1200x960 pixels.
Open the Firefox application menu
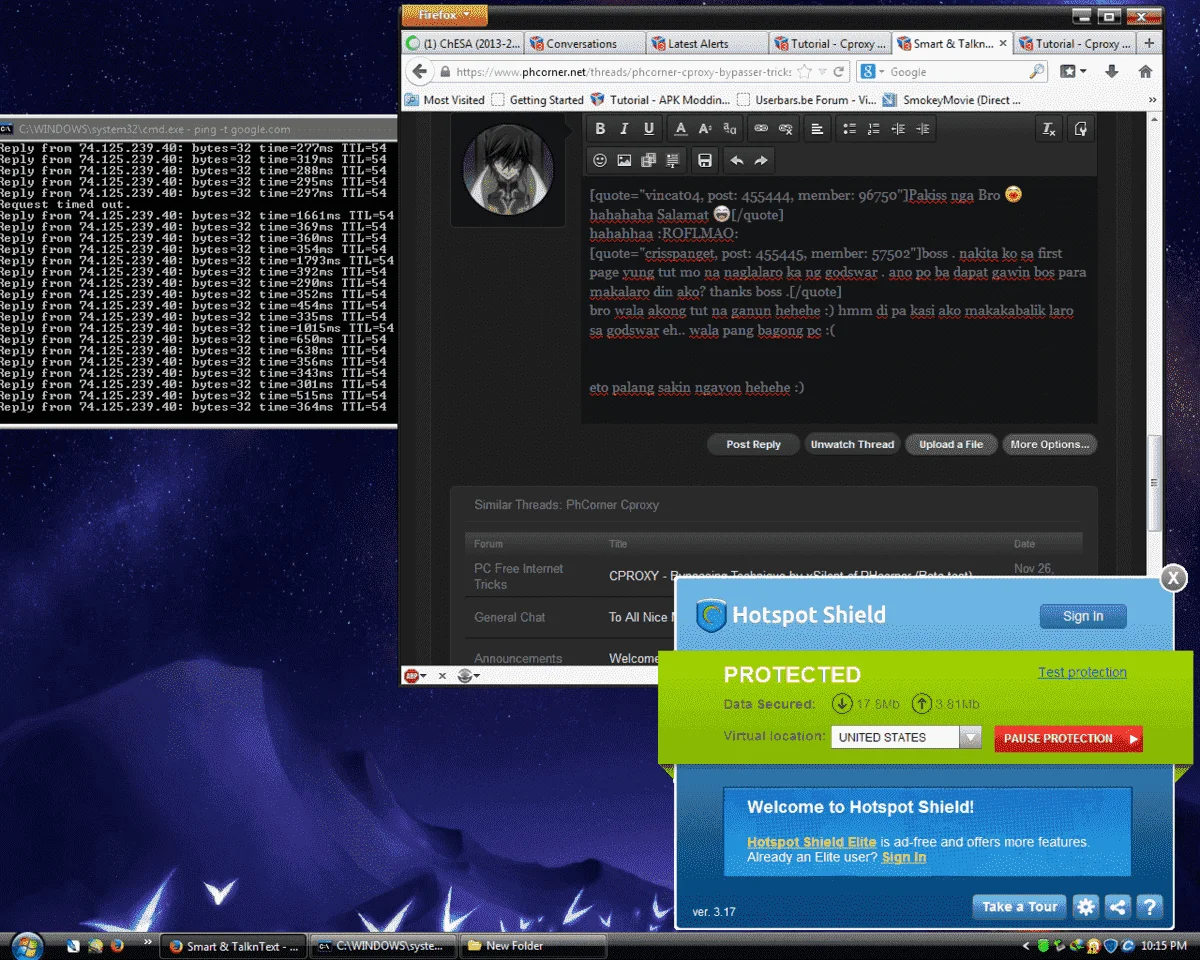tap(444, 15)
